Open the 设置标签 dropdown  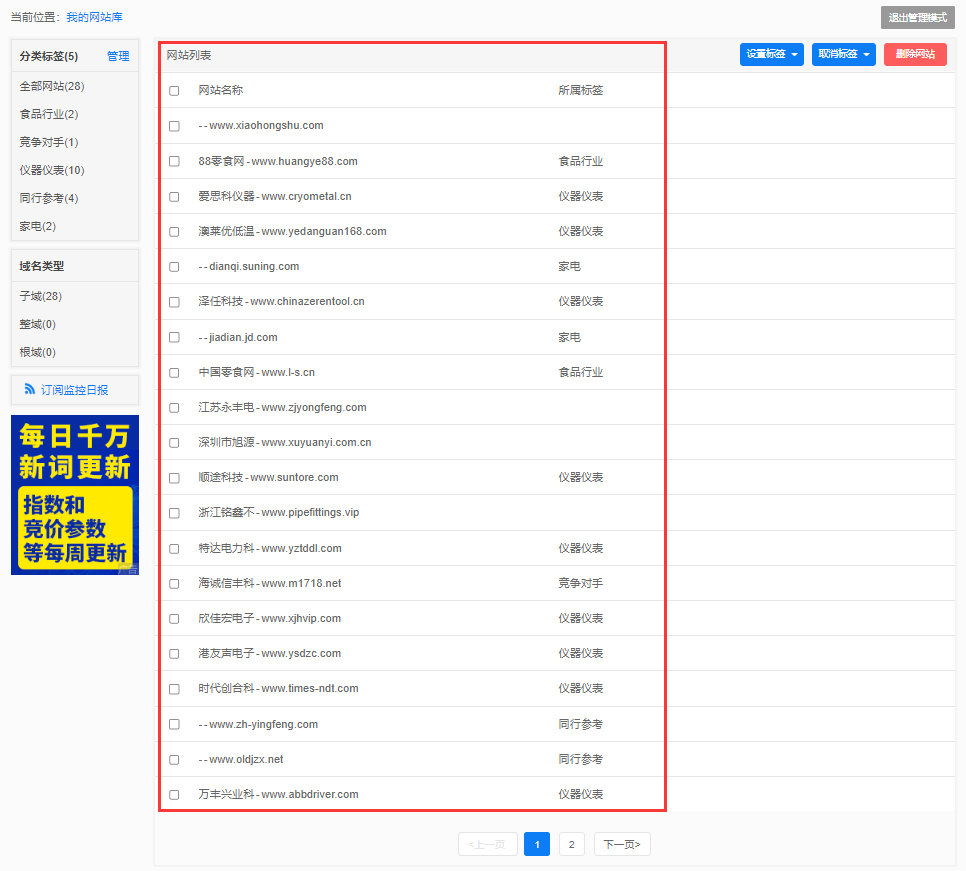[771, 54]
